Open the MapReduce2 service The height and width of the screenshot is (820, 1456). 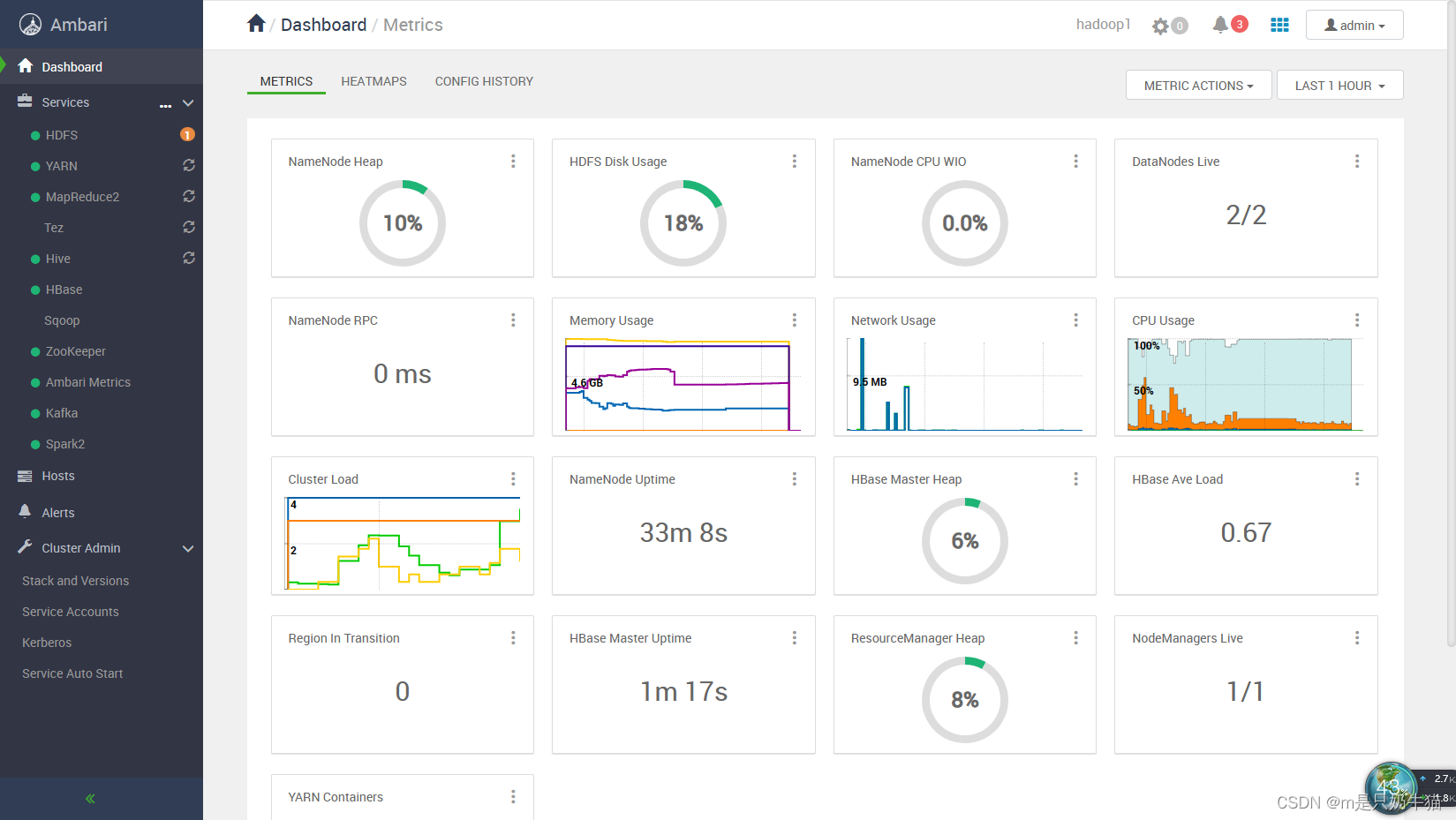82,197
